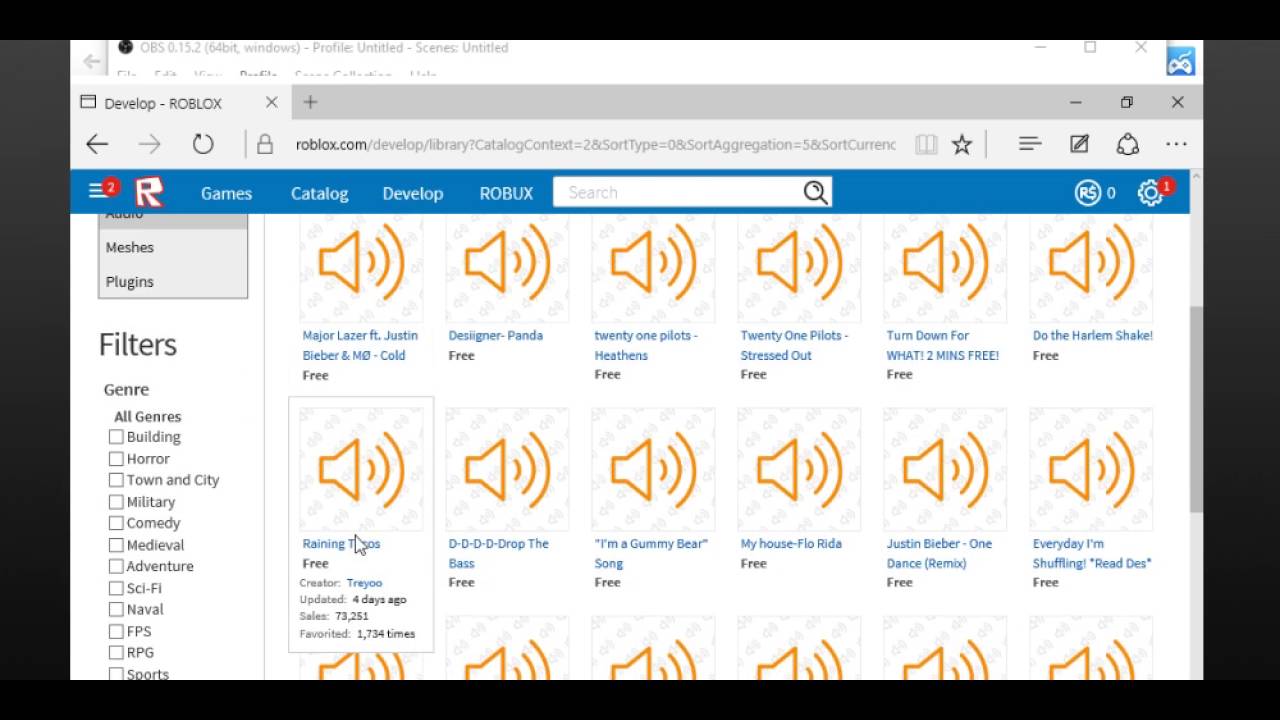The image size is (1280, 720).
Task: Check the Military genre box
Action: click(x=116, y=502)
